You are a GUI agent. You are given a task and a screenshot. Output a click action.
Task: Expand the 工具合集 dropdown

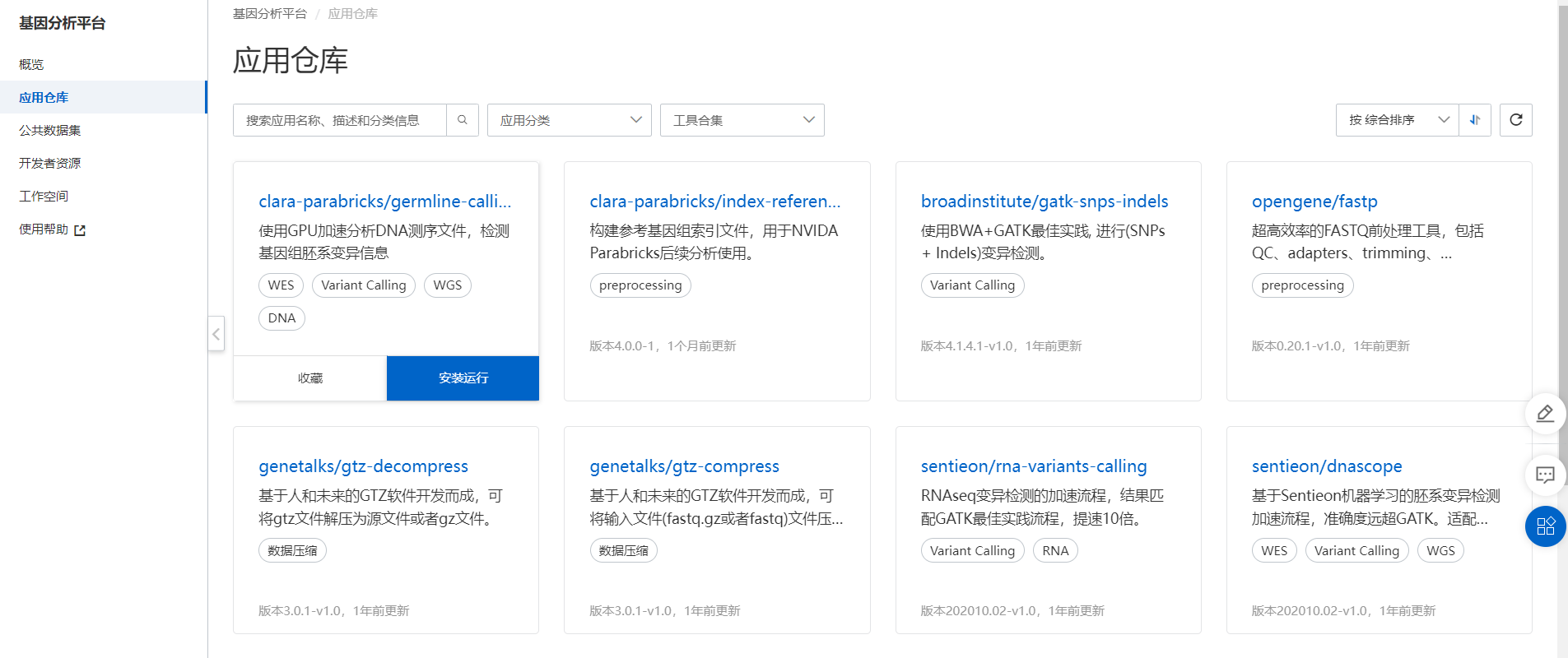click(x=742, y=120)
